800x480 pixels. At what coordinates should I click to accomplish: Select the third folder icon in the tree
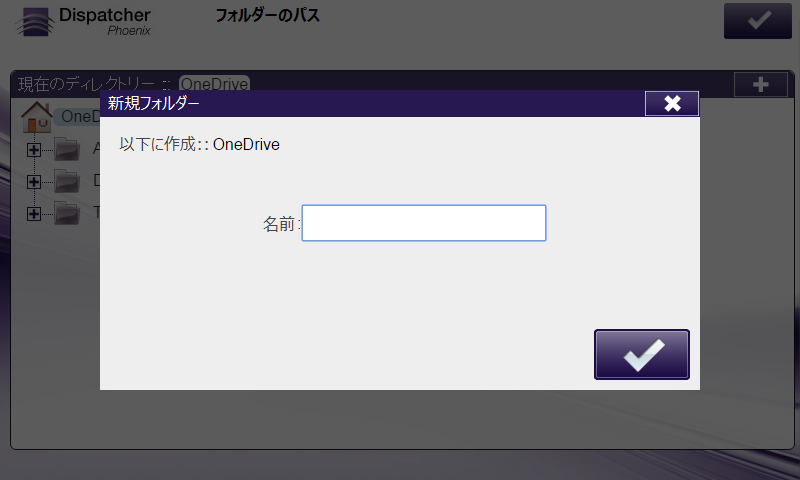coord(67,213)
